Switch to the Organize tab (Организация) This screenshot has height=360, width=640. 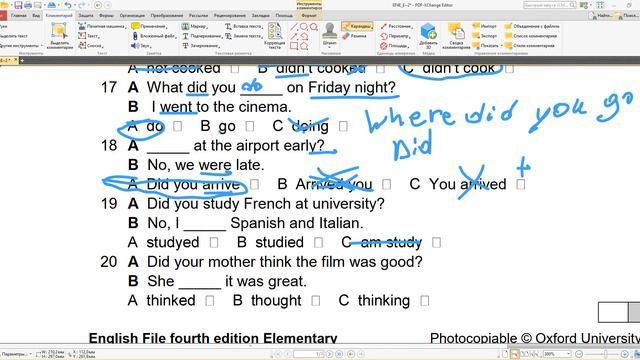pos(132,16)
